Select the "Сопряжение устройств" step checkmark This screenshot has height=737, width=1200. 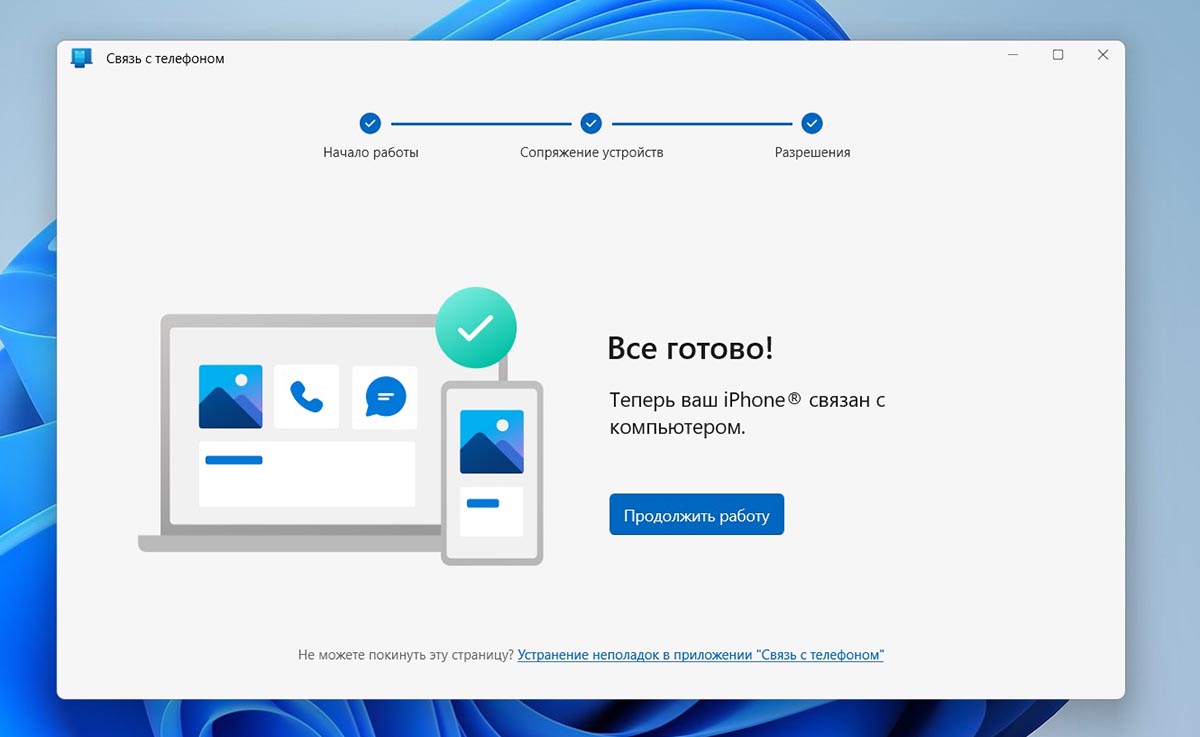[591, 123]
